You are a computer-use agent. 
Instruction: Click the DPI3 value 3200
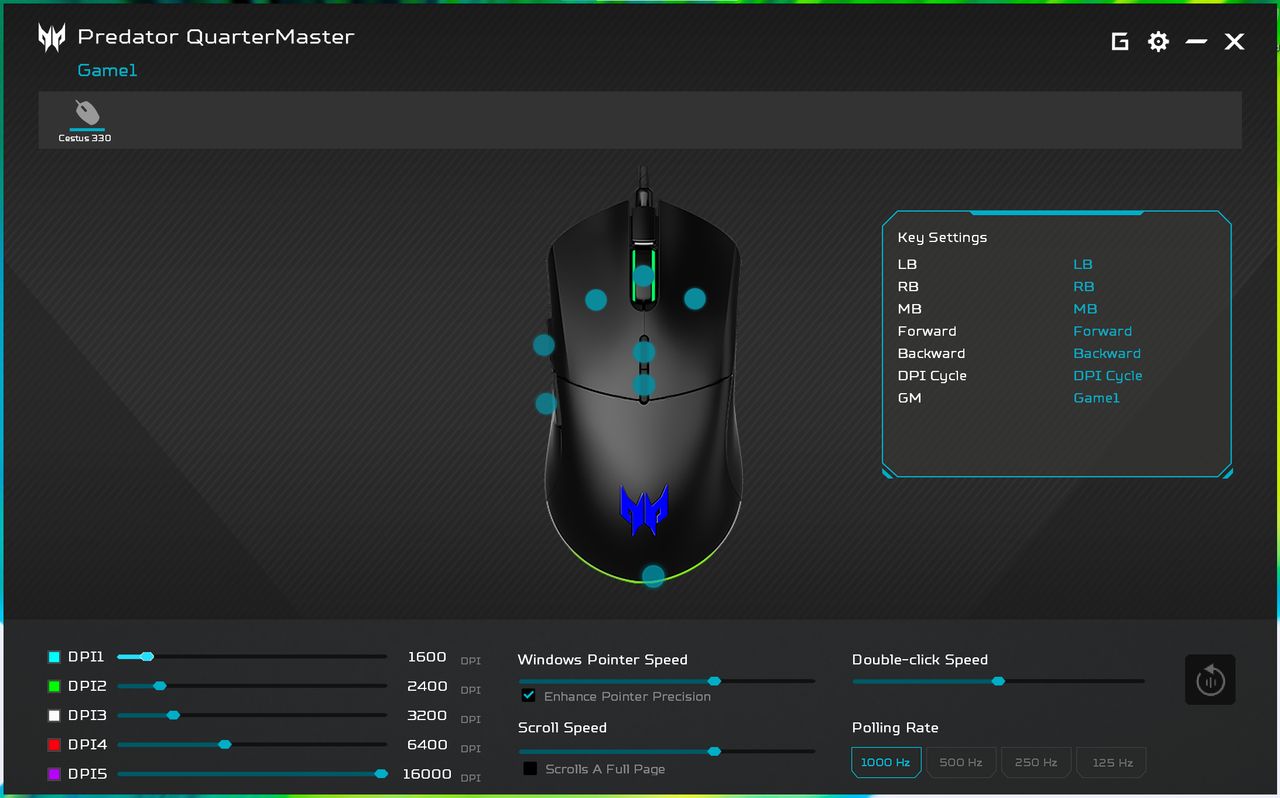pyautogui.click(x=427, y=715)
